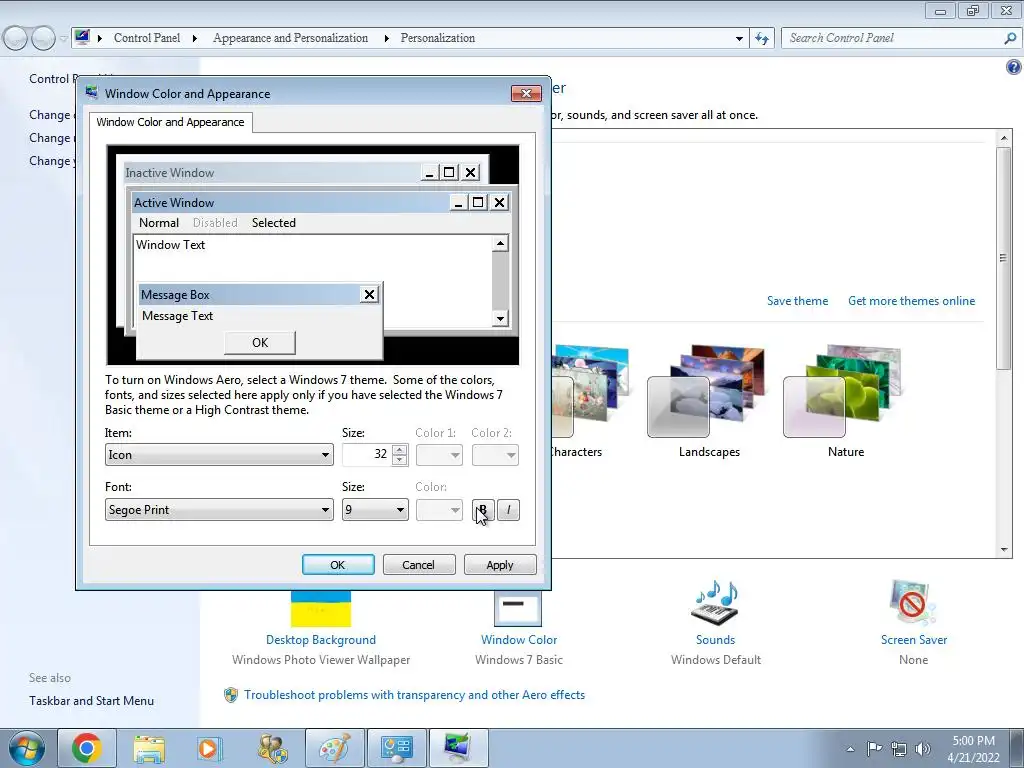Screen dimensions: 1024x768
Task: Click Save theme link
Action: click(x=797, y=301)
